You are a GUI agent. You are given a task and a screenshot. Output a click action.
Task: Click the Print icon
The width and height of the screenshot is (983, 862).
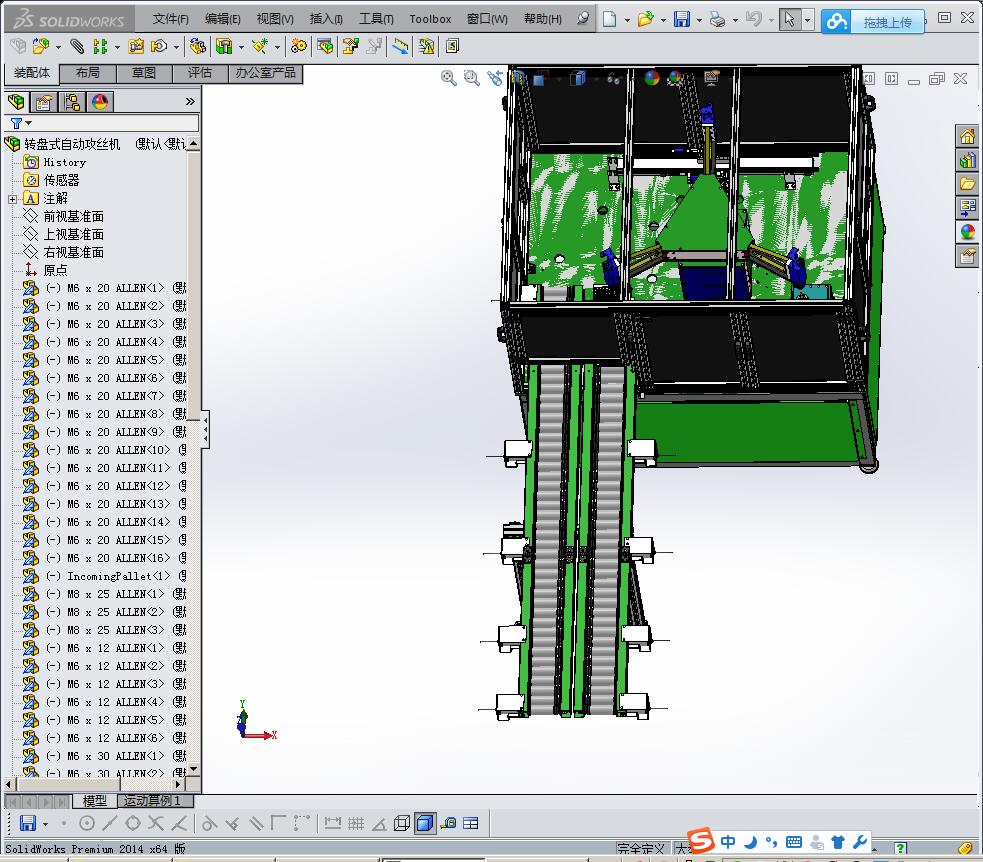click(718, 19)
